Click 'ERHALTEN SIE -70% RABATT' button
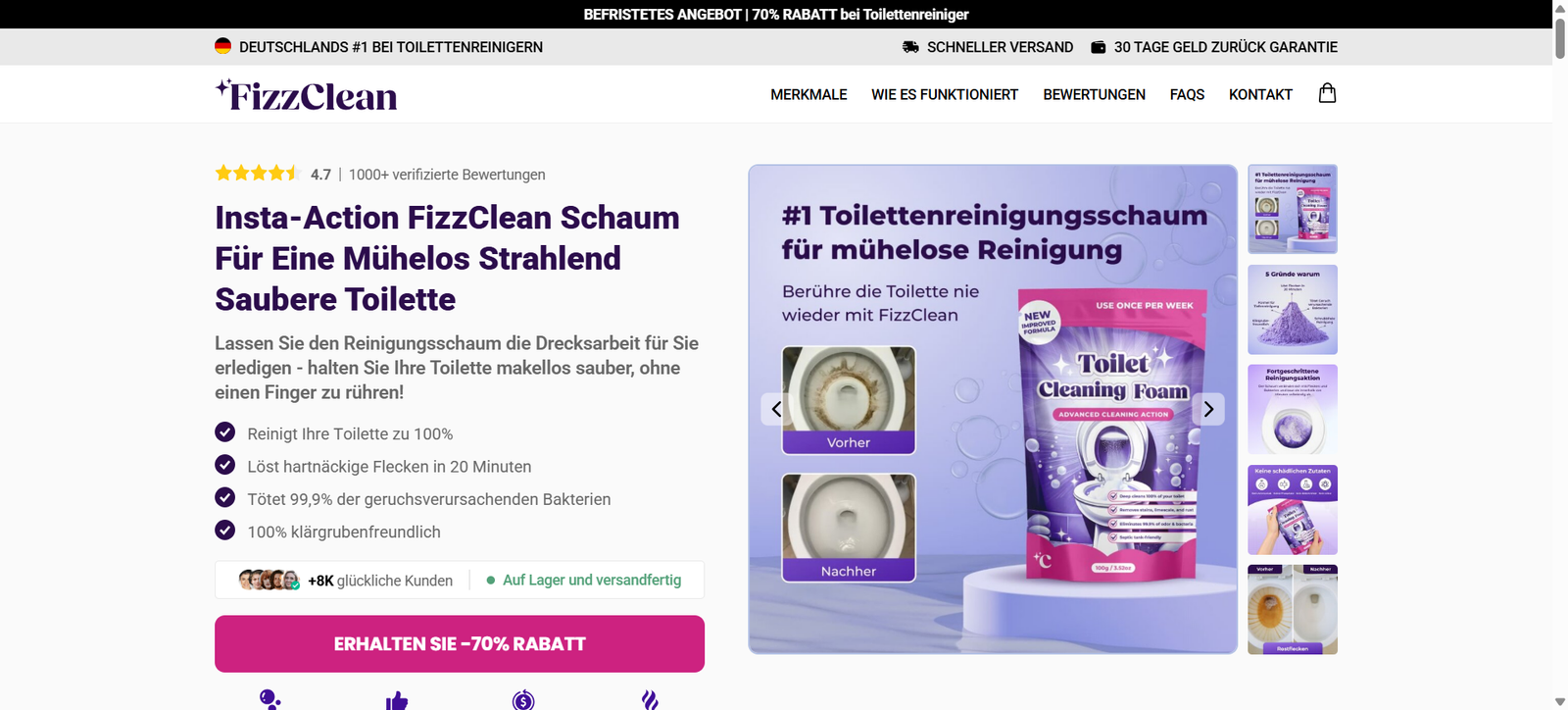The width and height of the screenshot is (1568, 710). click(x=460, y=643)
